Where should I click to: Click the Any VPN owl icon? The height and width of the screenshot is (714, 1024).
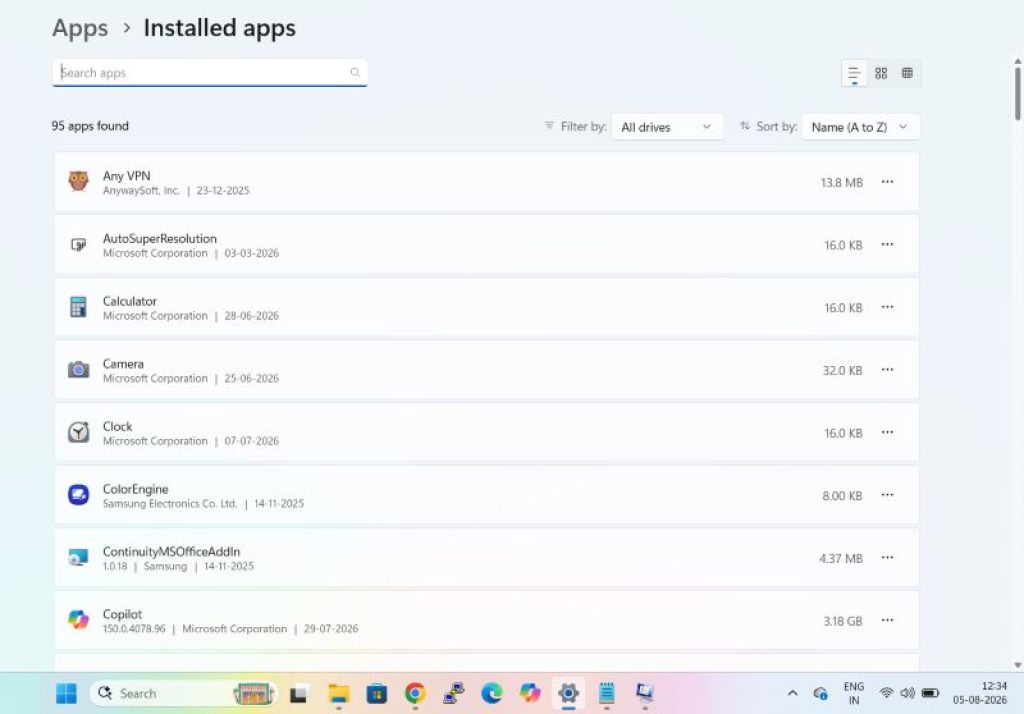(78, 181)
